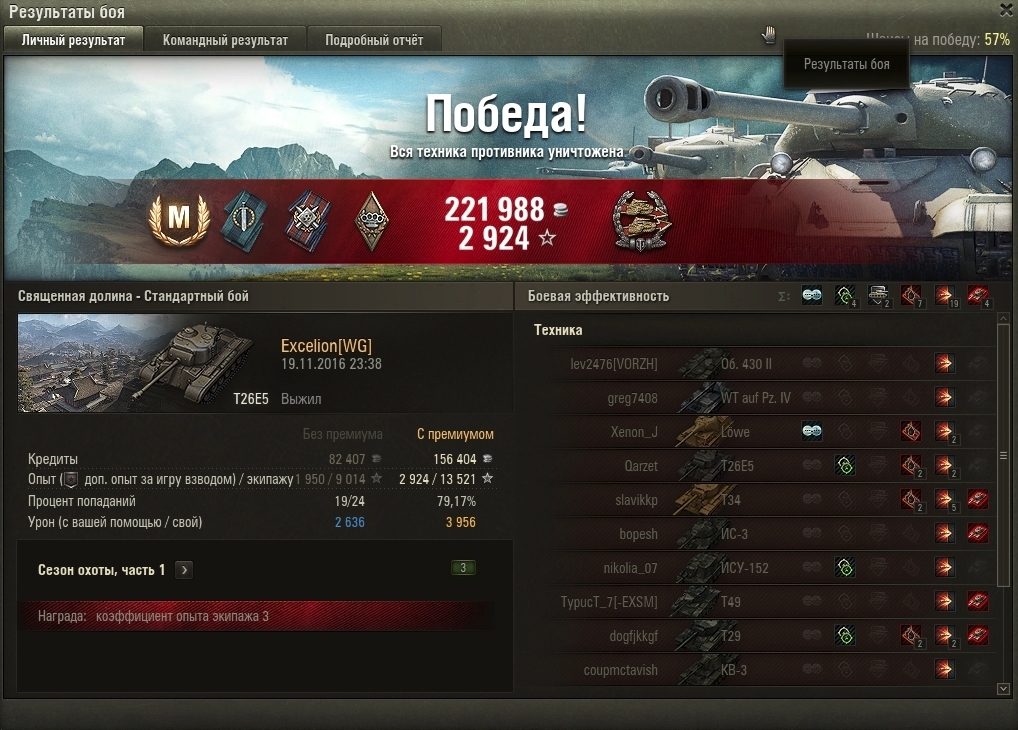Switch to Командный результат tab
This screenshot has height=730, width=1018.
click(x=225, y=40)
